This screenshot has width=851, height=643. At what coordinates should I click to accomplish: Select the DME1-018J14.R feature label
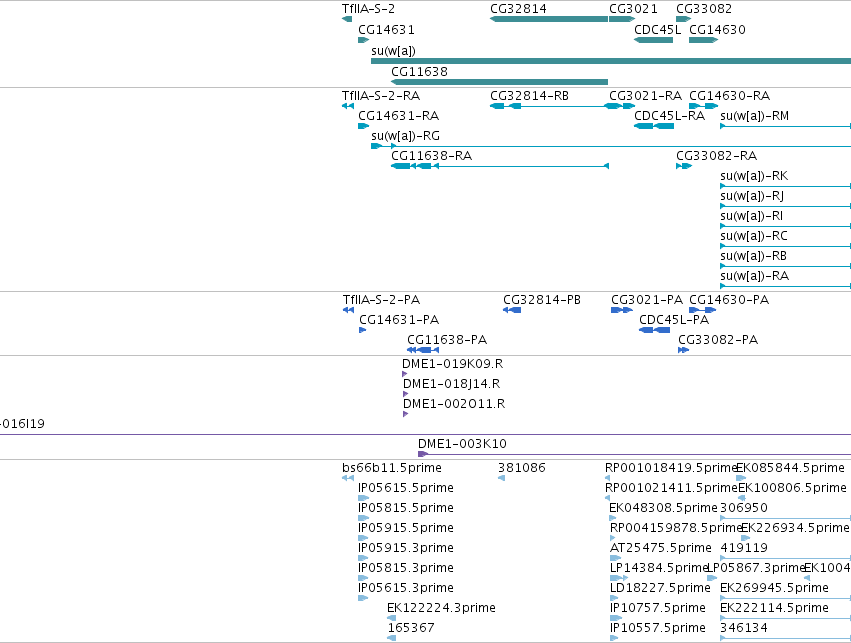451,384
